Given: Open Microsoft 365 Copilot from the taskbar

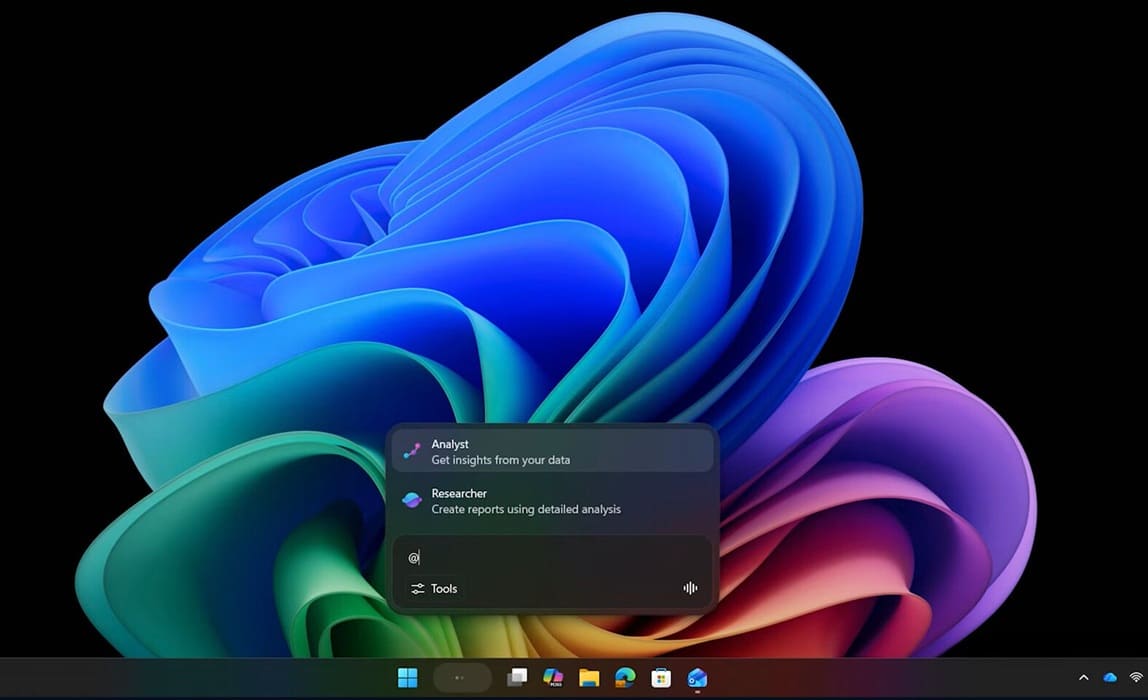Looking at the screenshot, I should 553,677.
